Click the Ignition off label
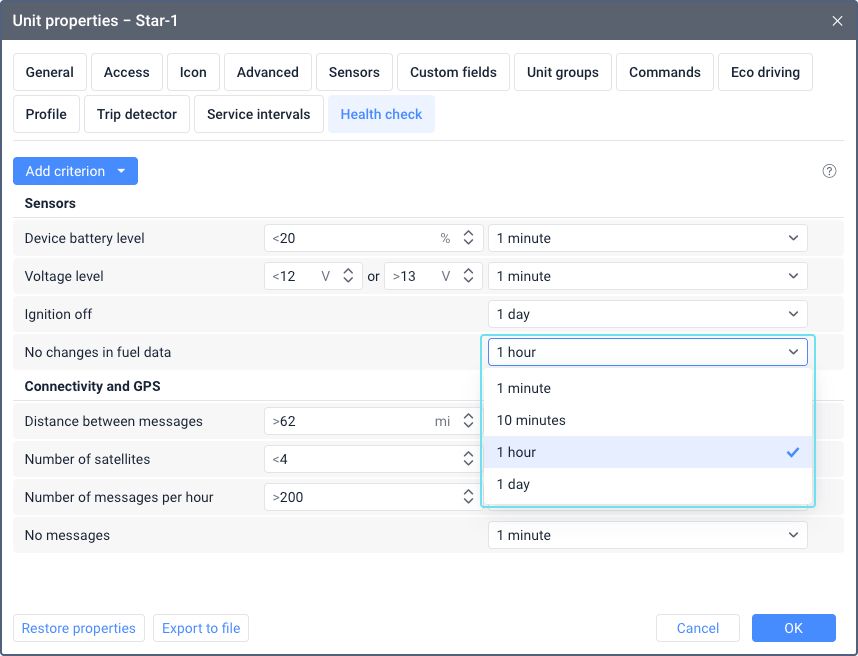Viewport: 858px width, 656px height. tap(59, 315)
